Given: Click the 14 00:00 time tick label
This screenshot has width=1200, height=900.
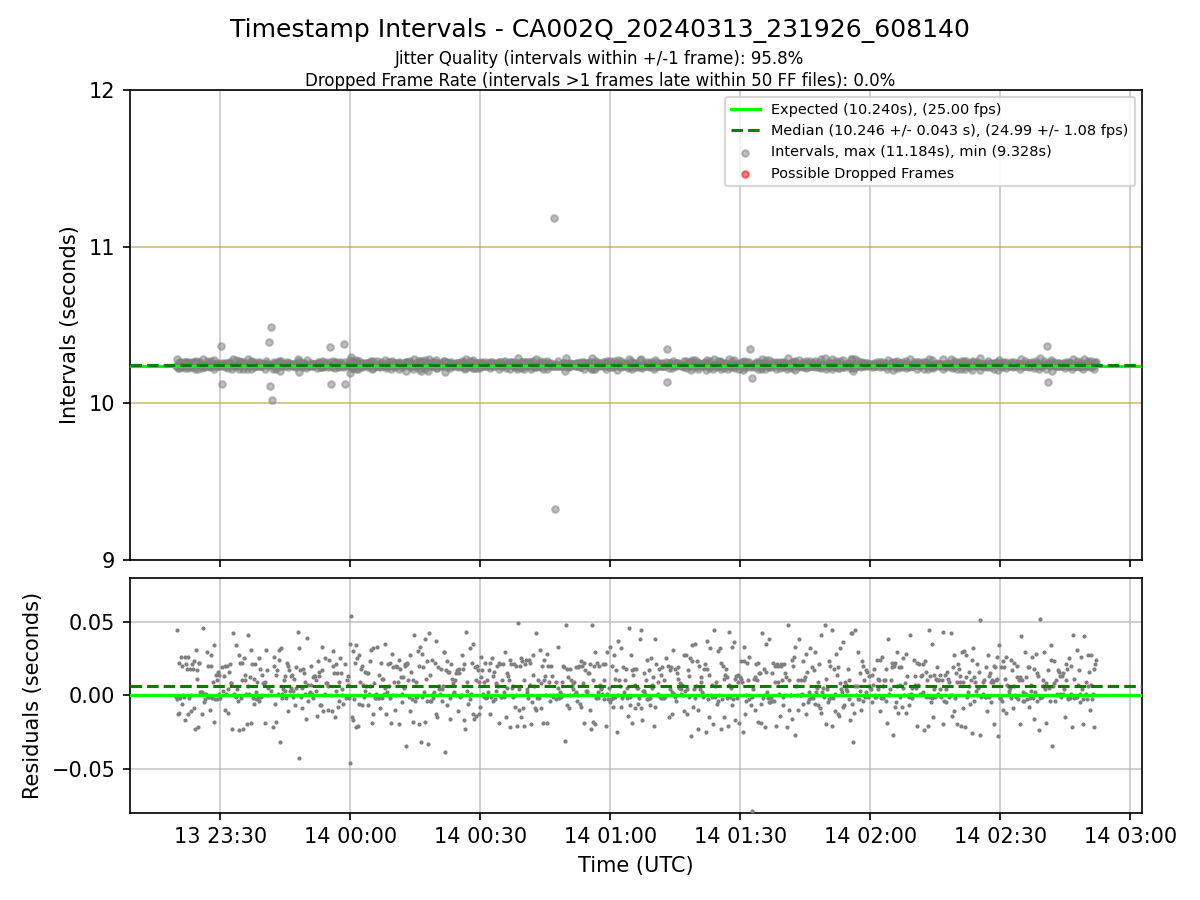Looking at the screenshot, I should (x=349, y=835).
